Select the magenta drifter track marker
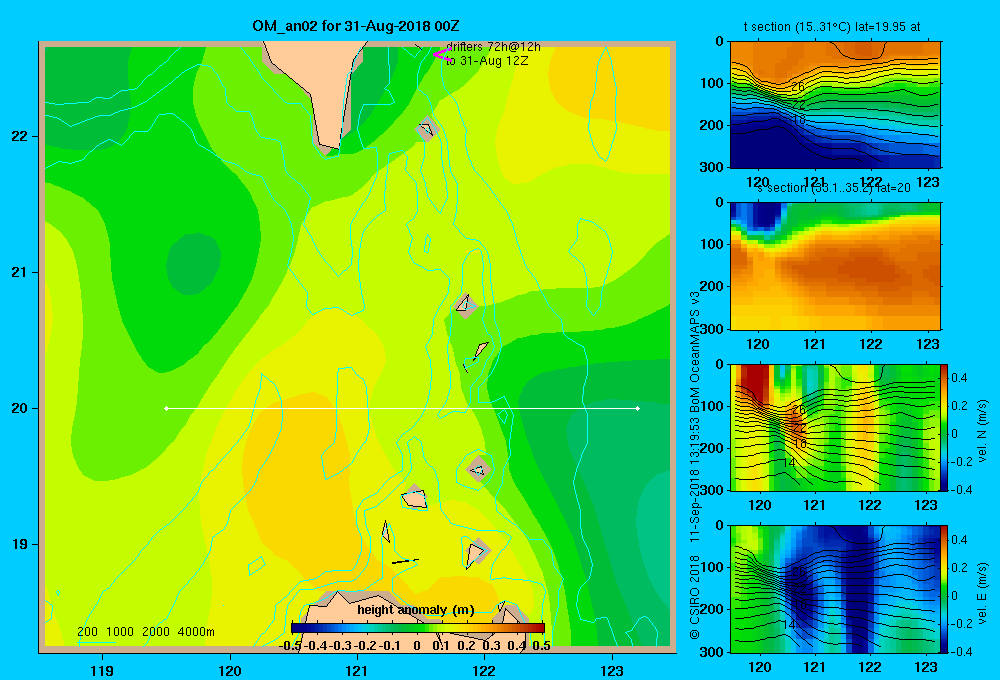The height and width of the screenshot is (680, 1000). [442, 54]
